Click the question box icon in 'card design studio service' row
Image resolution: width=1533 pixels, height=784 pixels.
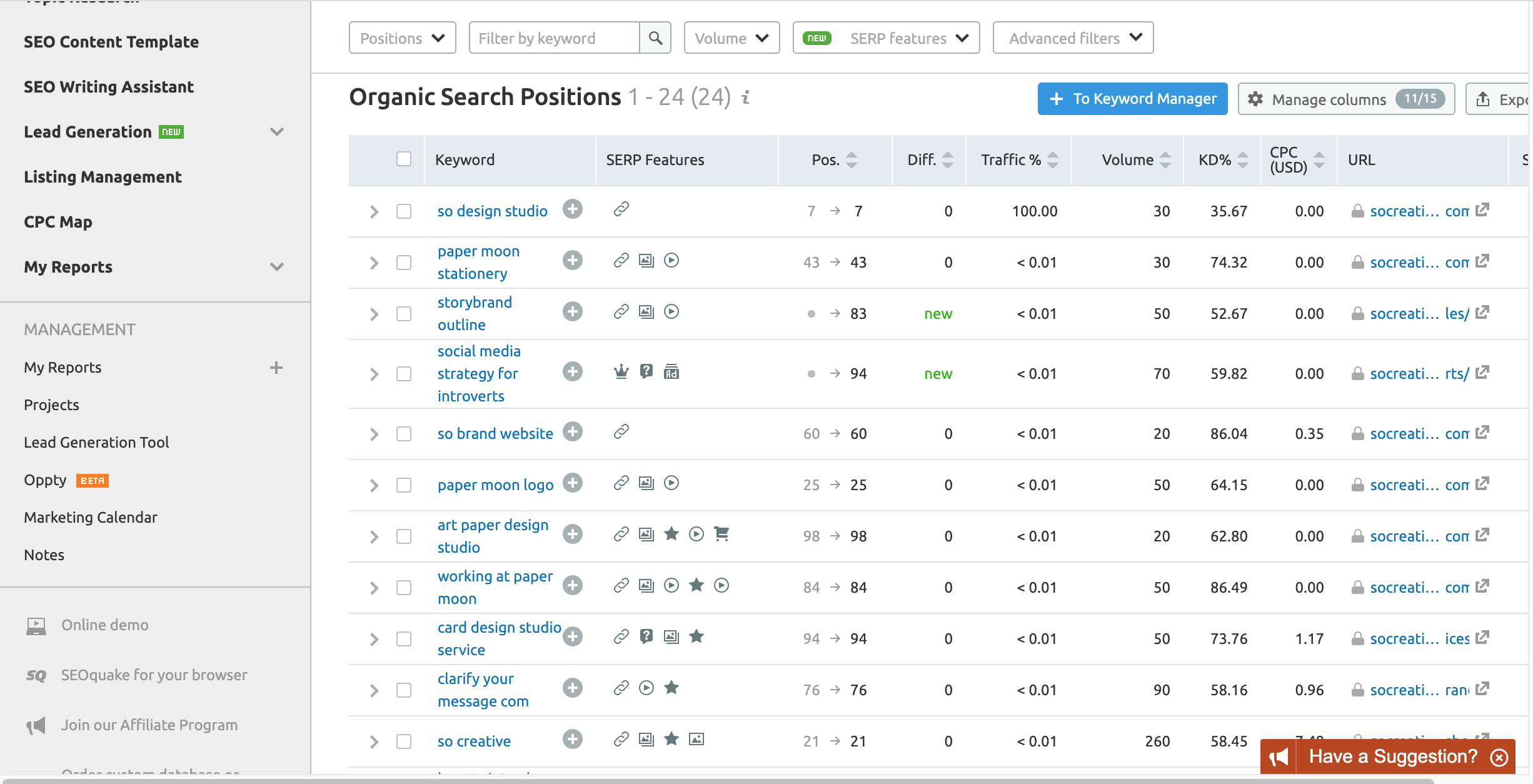pos(646,636)
